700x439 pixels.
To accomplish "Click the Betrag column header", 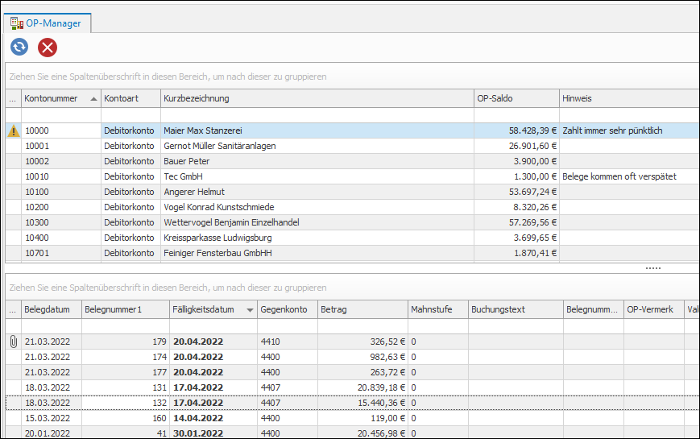I will click(362, 309).
